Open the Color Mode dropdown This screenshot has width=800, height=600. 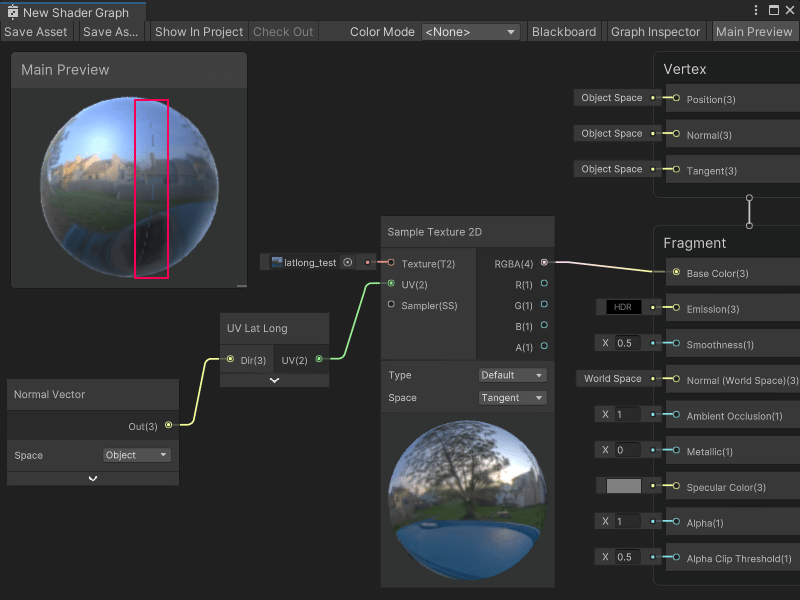pos(470,31)
